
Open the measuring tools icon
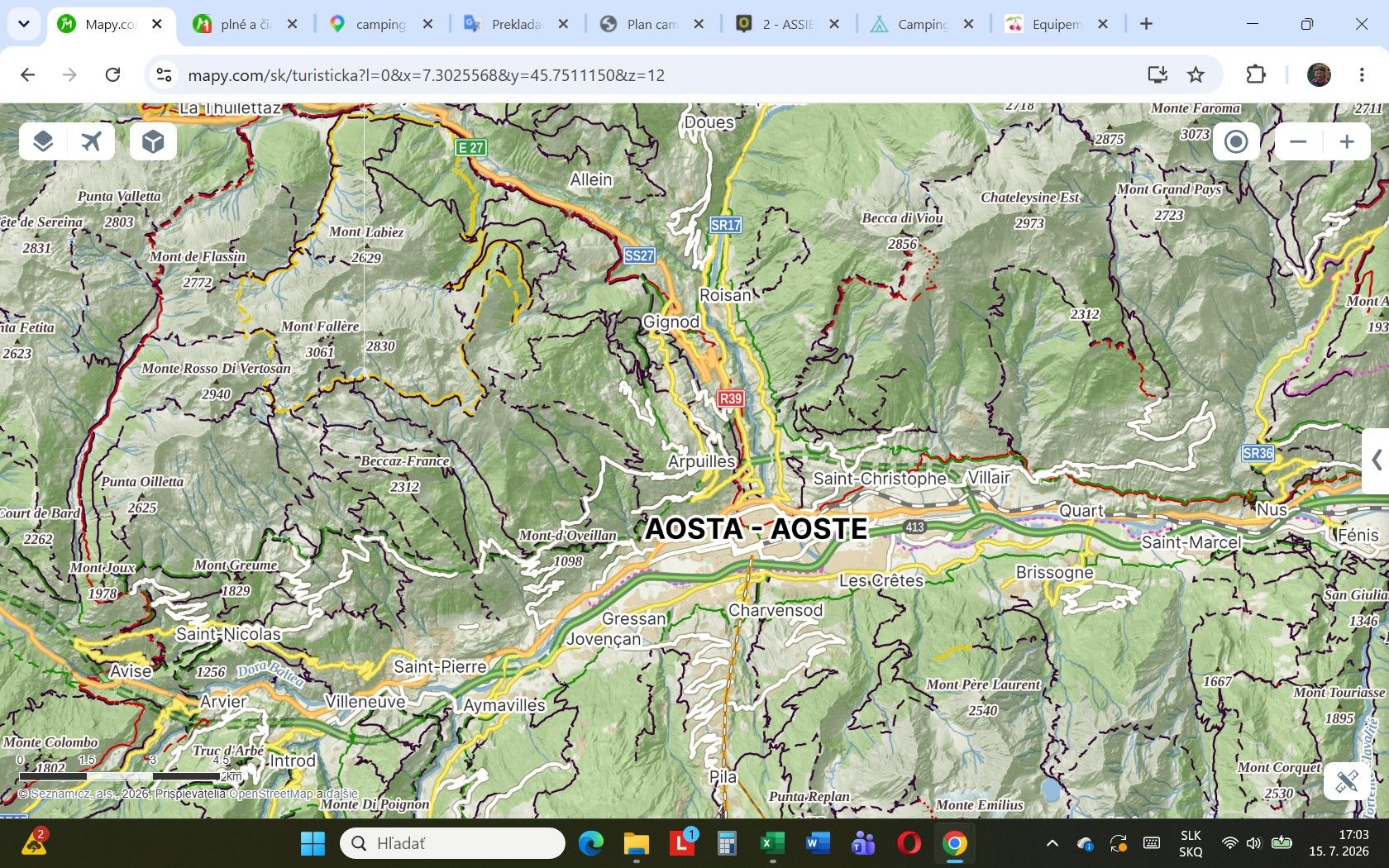1346,781
